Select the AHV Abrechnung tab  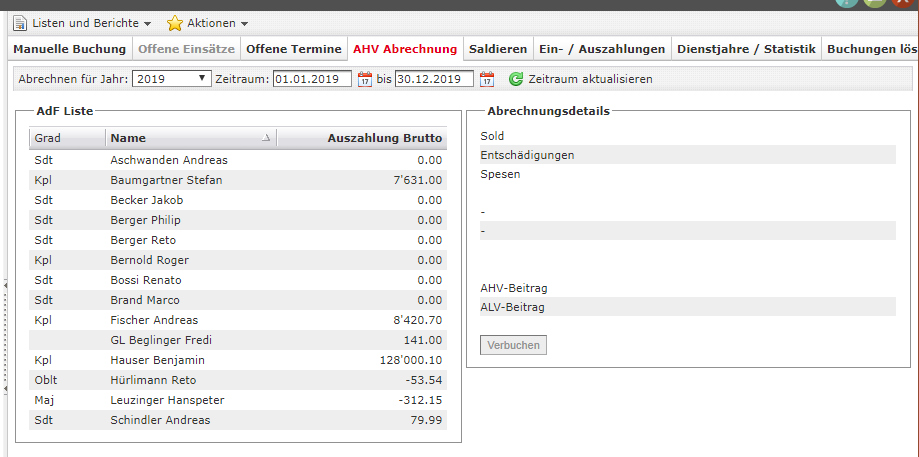405,49
